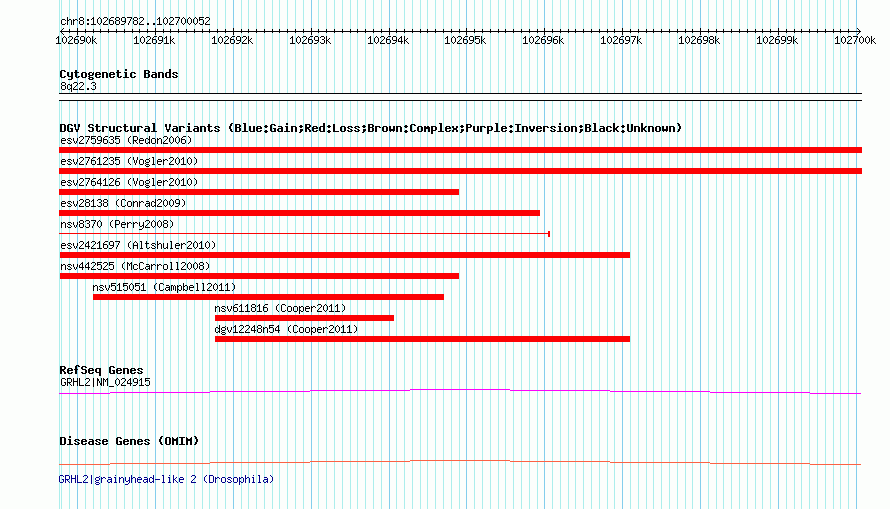Click the 102694k ruler tick label

pos(388,40)
